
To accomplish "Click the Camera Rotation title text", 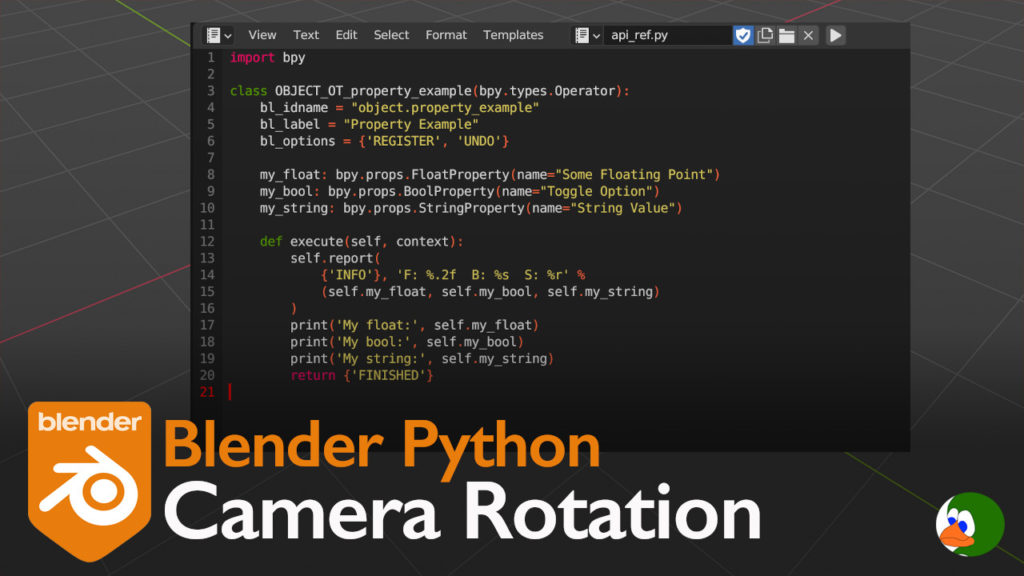I will [x=462, y=515].
